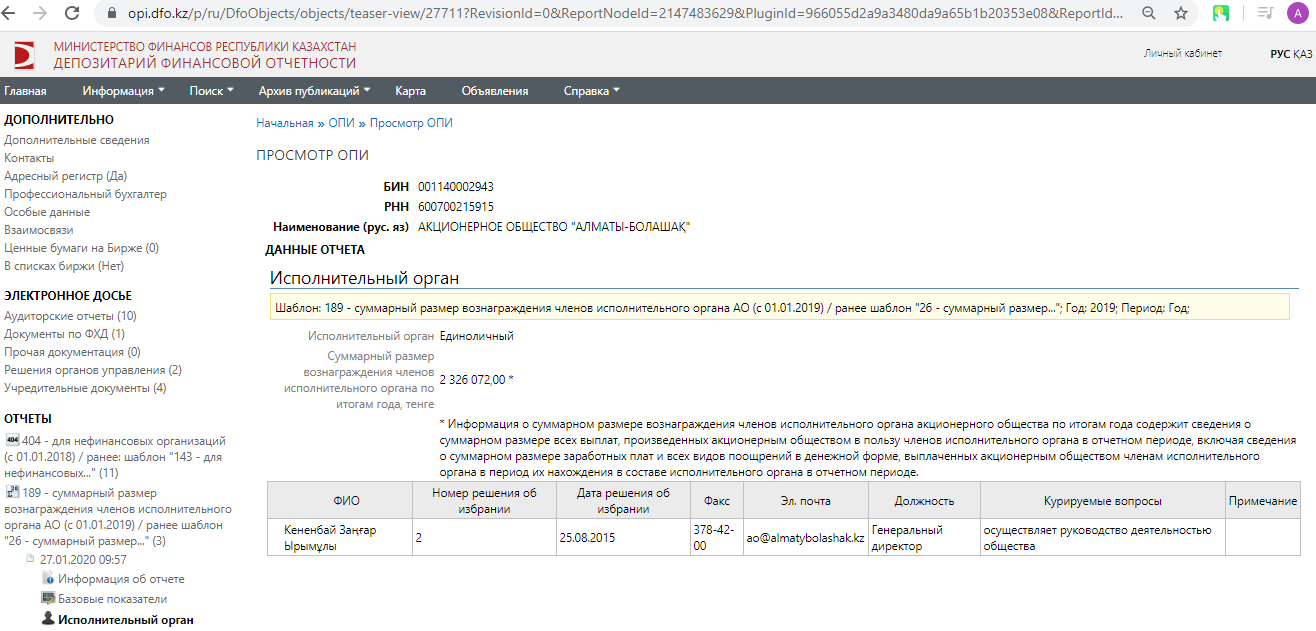Click the Должность column header

[x=924, y=501]
